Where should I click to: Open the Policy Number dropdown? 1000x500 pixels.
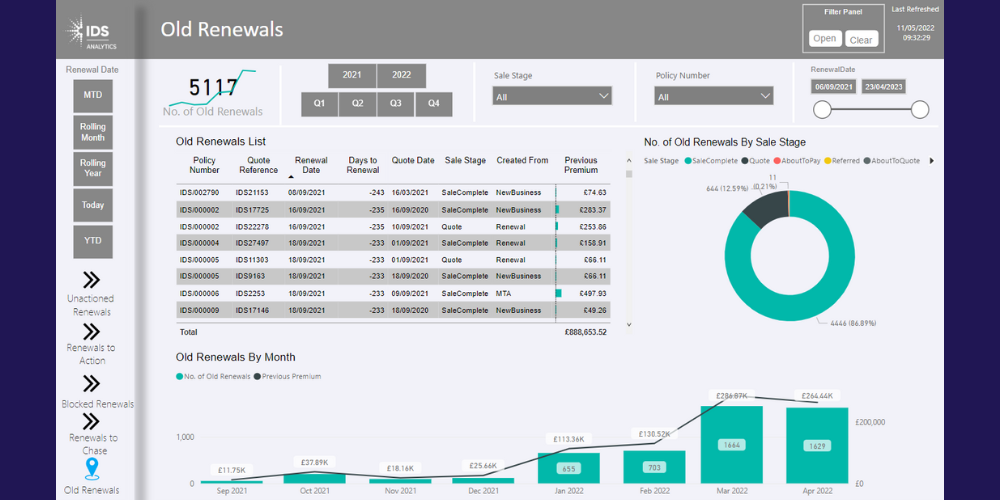(x=714, y=97)
